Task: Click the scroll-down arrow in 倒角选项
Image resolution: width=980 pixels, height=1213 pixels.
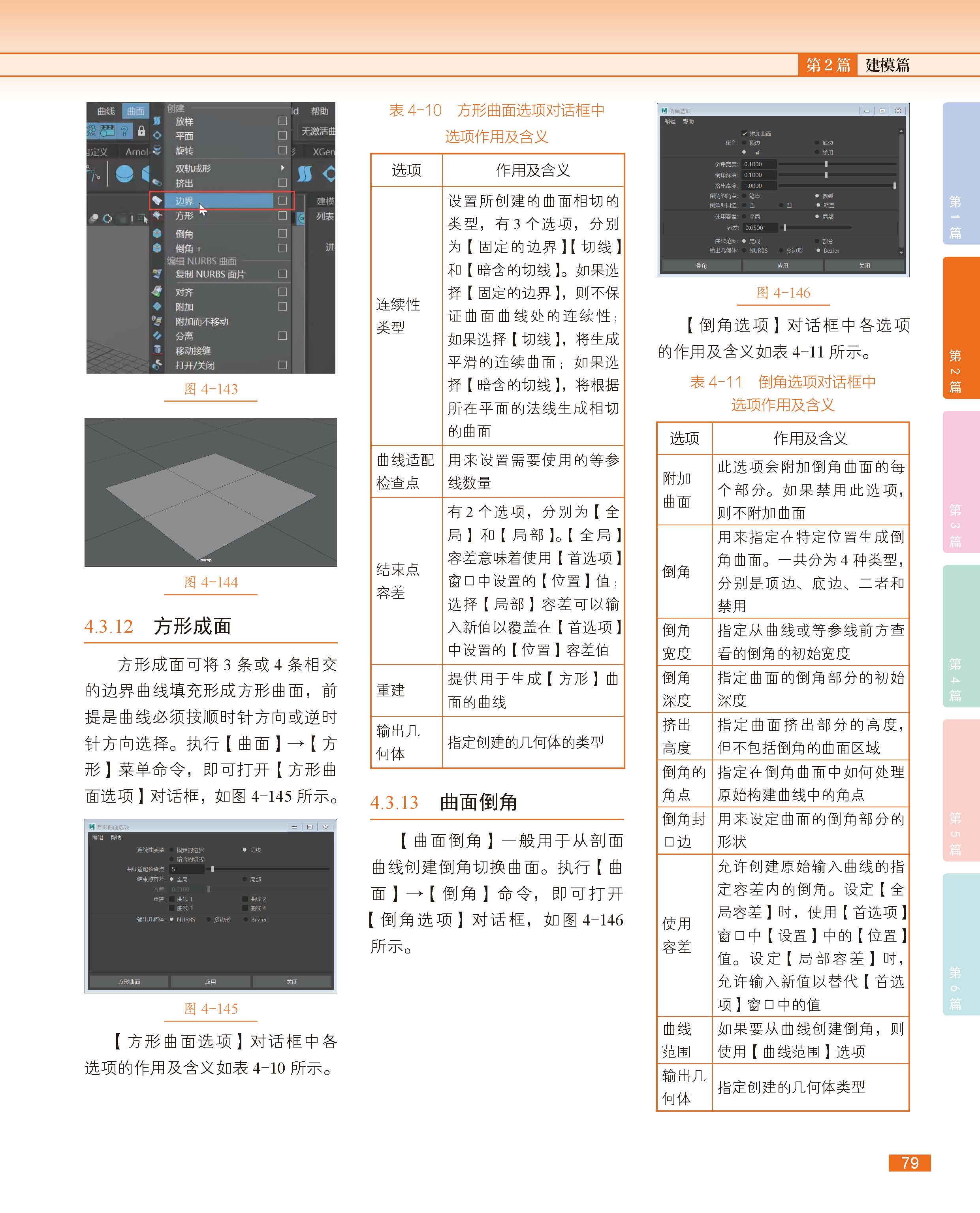Action: click(901, 252)
